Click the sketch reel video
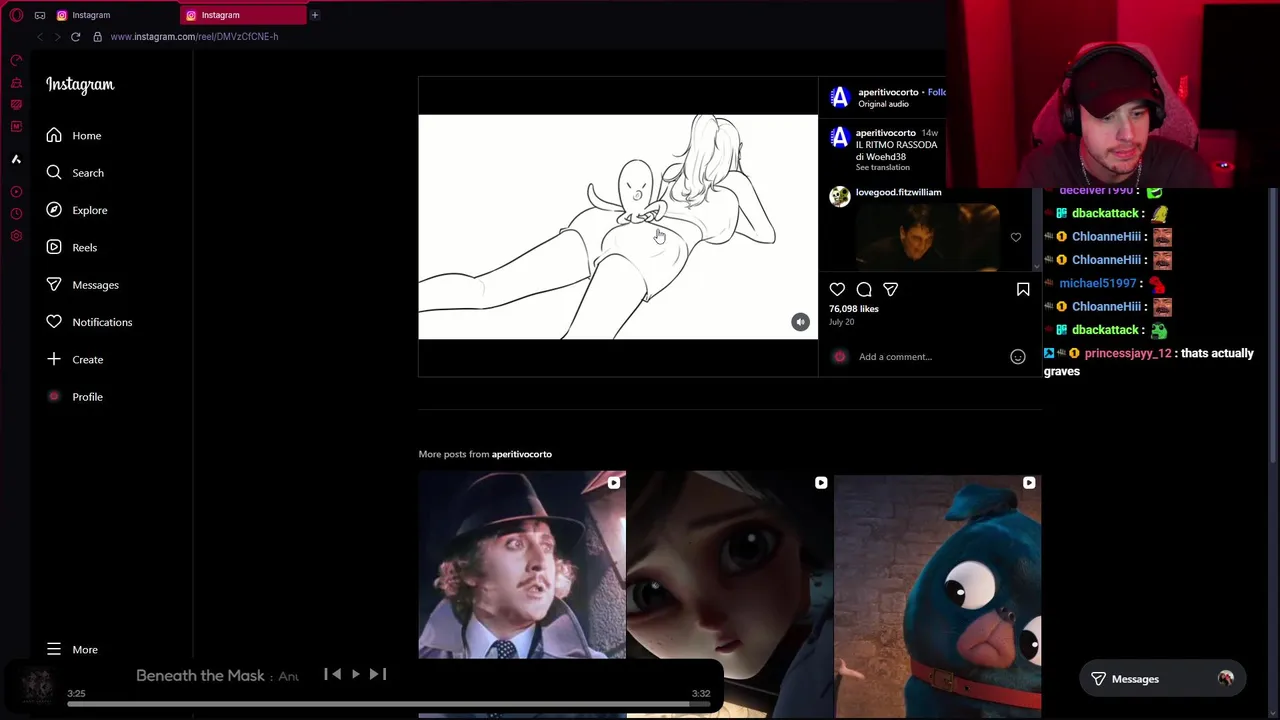Screen dimensions: 1280x720 click(617, 227)
